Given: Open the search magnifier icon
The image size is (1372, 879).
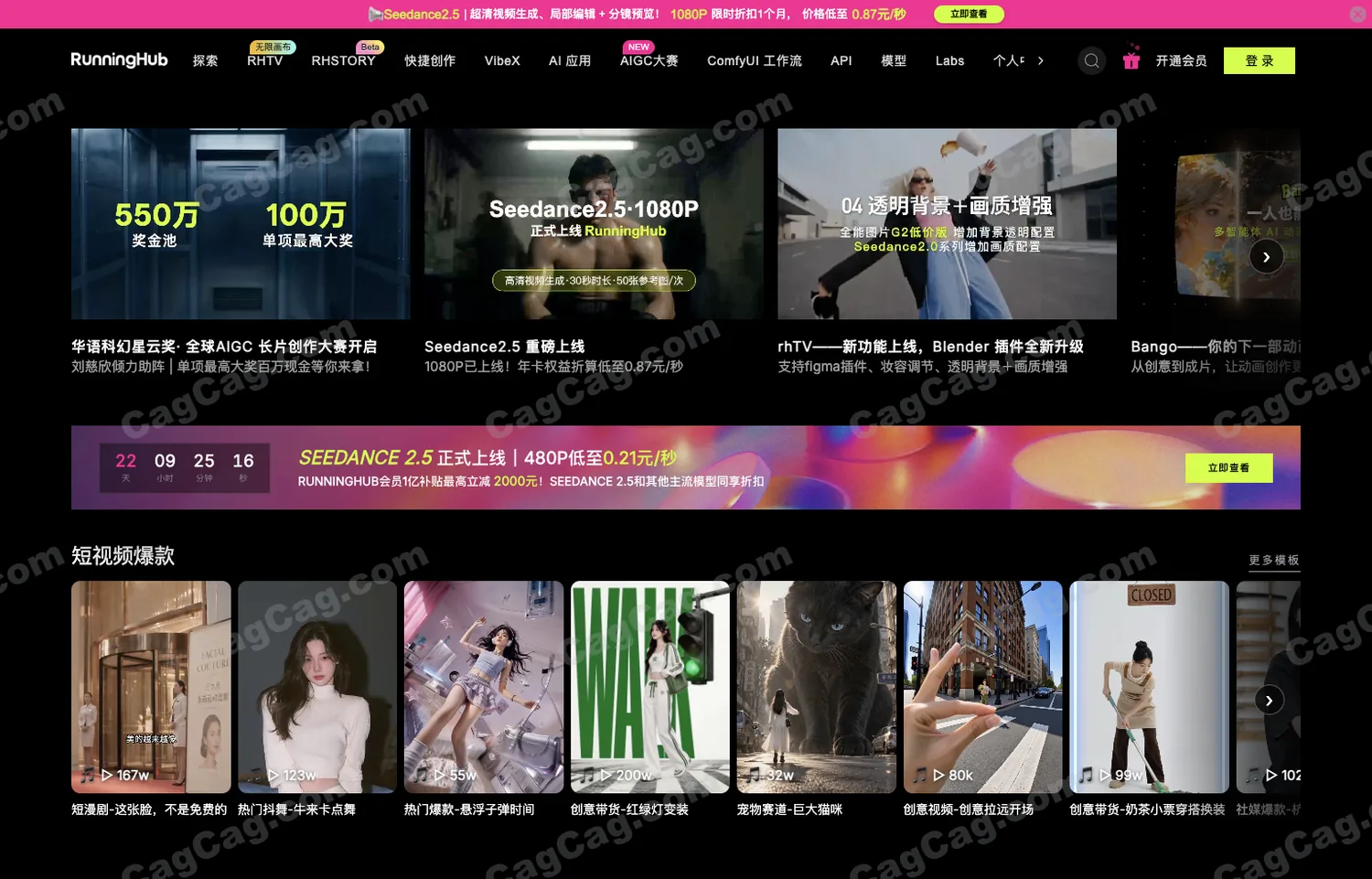Looking at the screenshot, I should [x=1091, y=60].
